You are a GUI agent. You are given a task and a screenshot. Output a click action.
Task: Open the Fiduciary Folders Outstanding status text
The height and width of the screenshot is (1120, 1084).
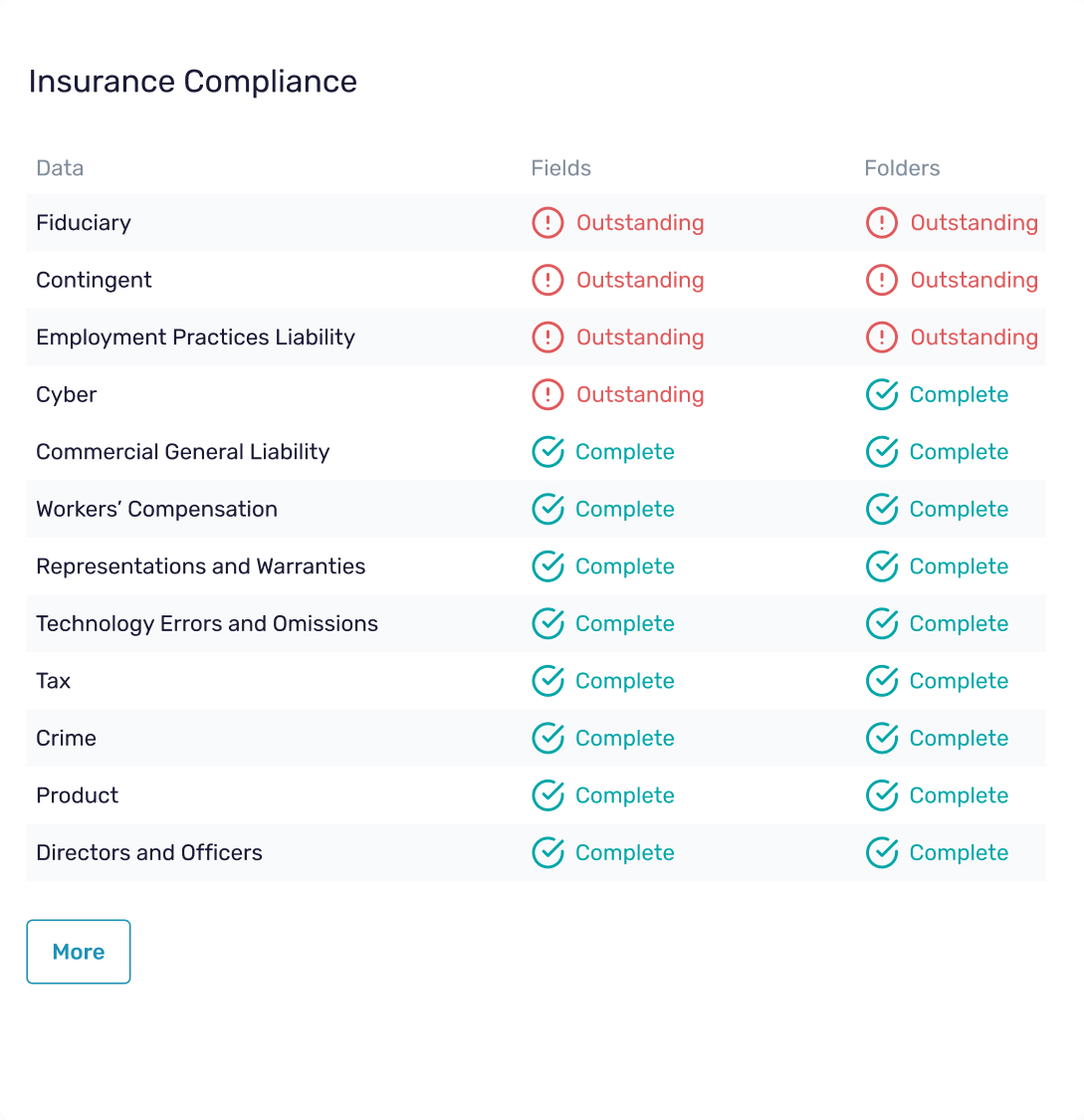(974, 223)
